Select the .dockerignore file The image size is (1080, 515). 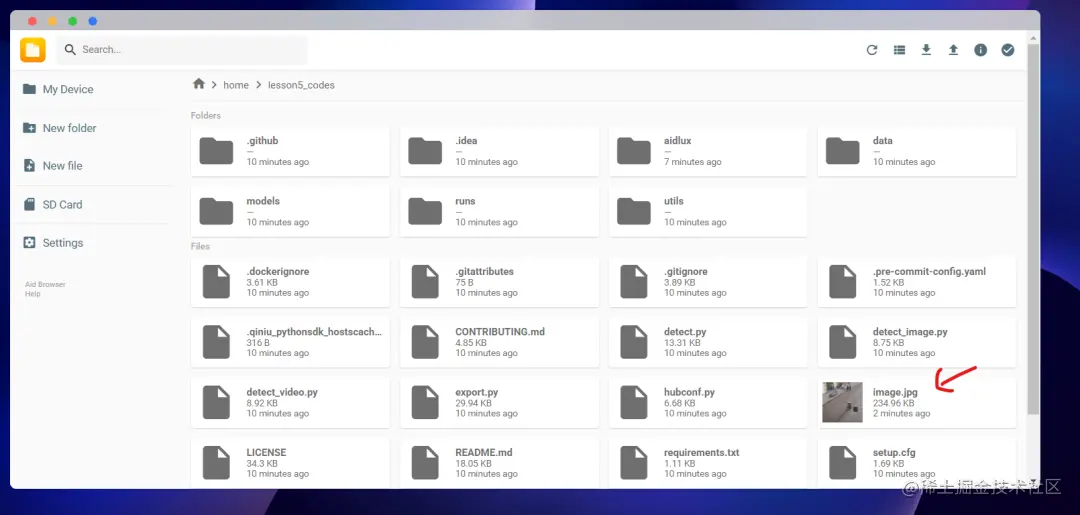coord(290,282)
